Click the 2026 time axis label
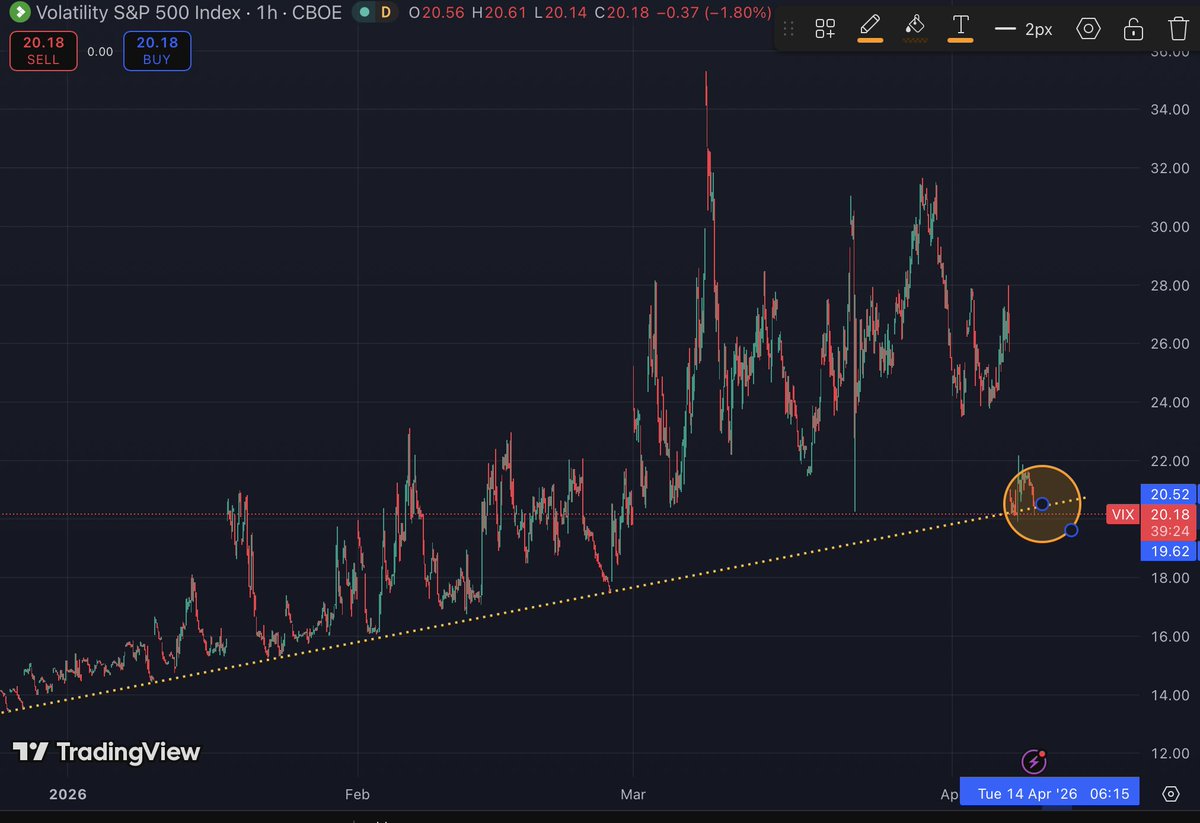 (x=66, y=795)
